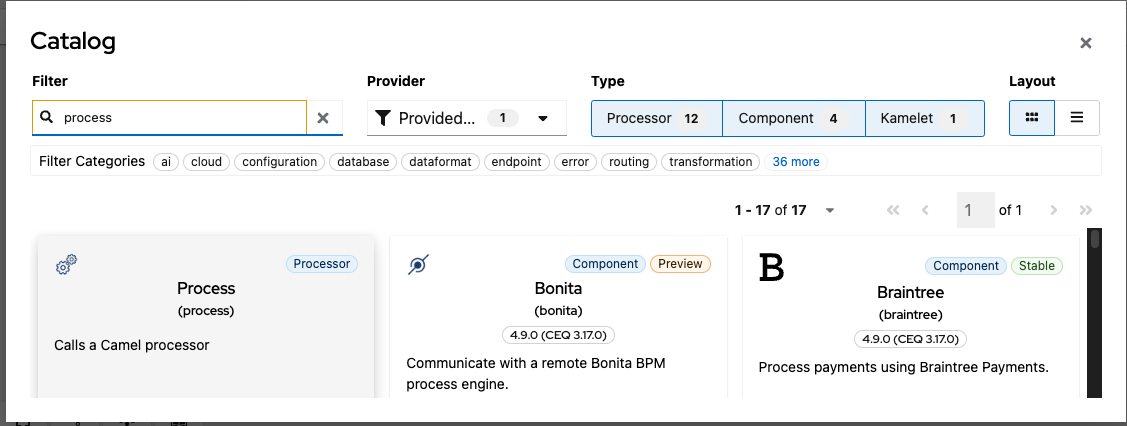Toggle the Component type filter
This screenshot has width=1127, height=426.
pos(793,118)
